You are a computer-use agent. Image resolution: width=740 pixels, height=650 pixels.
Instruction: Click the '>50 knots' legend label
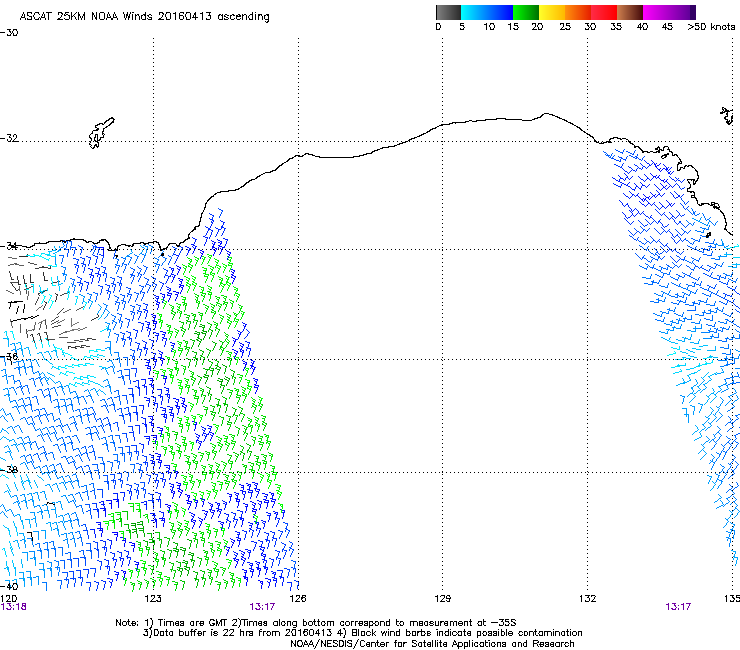click(711, 27)
